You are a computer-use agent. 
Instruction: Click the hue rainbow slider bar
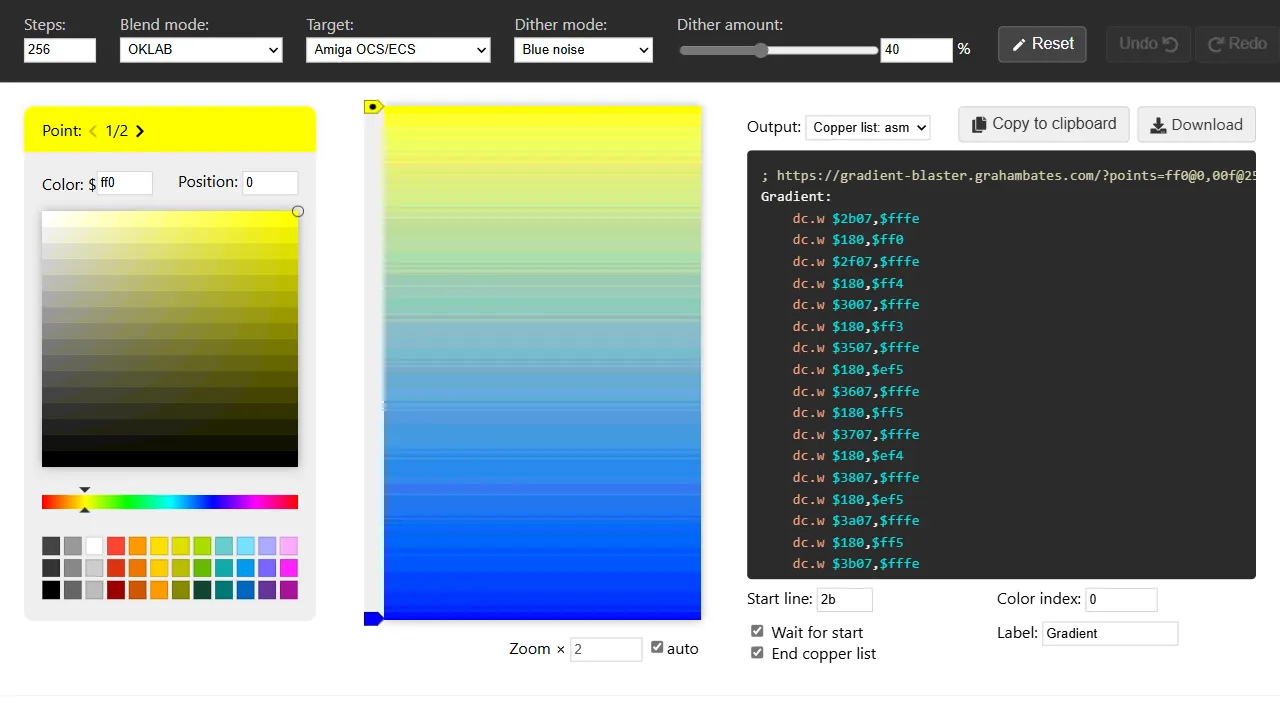coord(170,502)
